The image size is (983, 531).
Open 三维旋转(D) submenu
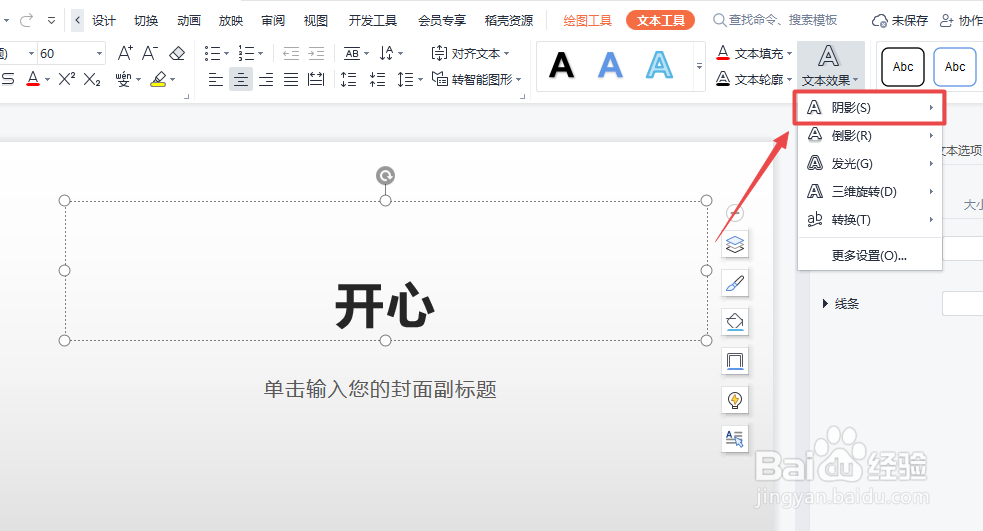(870, 191)
